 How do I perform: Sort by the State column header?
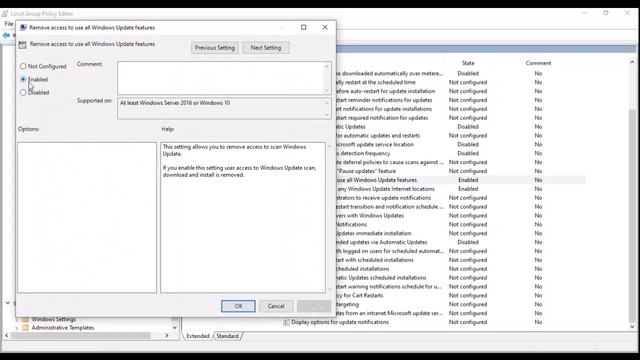point(468,63)
